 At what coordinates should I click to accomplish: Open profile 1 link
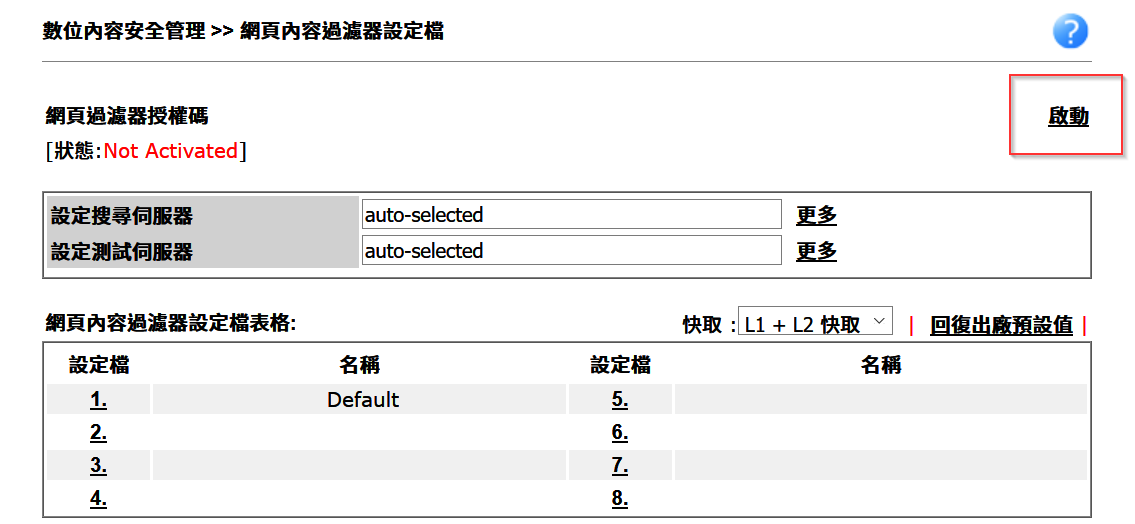(98, 400)
